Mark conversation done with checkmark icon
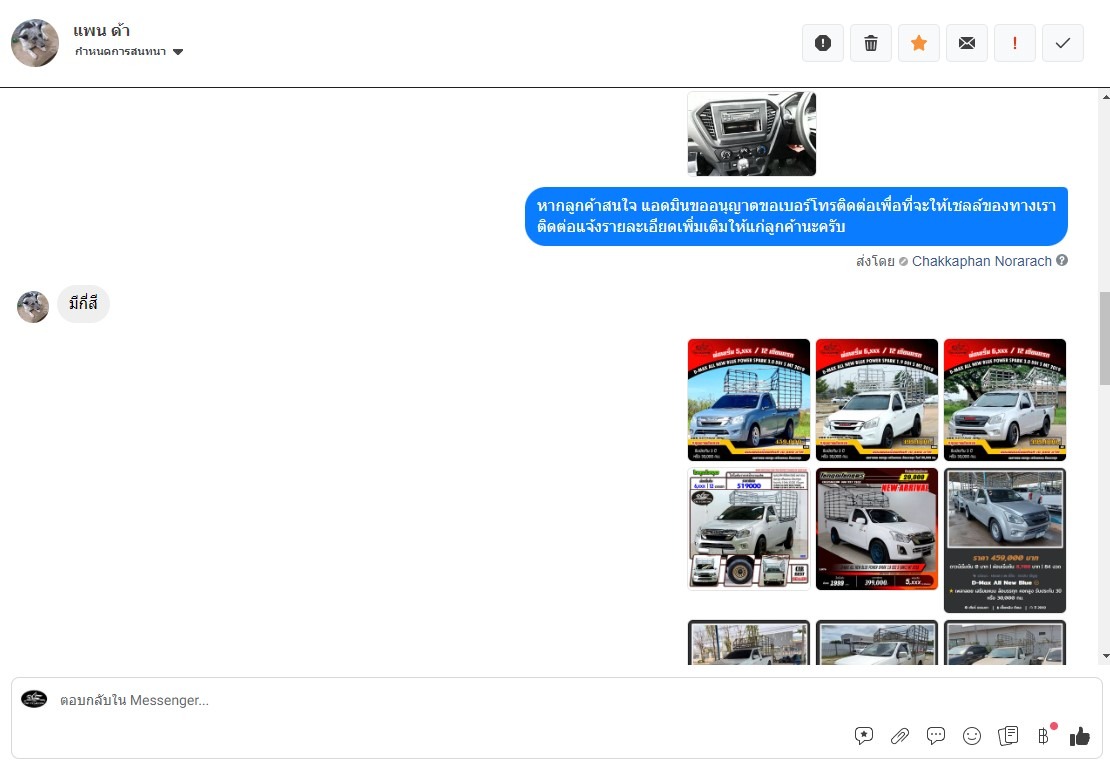 (1063, 43)
